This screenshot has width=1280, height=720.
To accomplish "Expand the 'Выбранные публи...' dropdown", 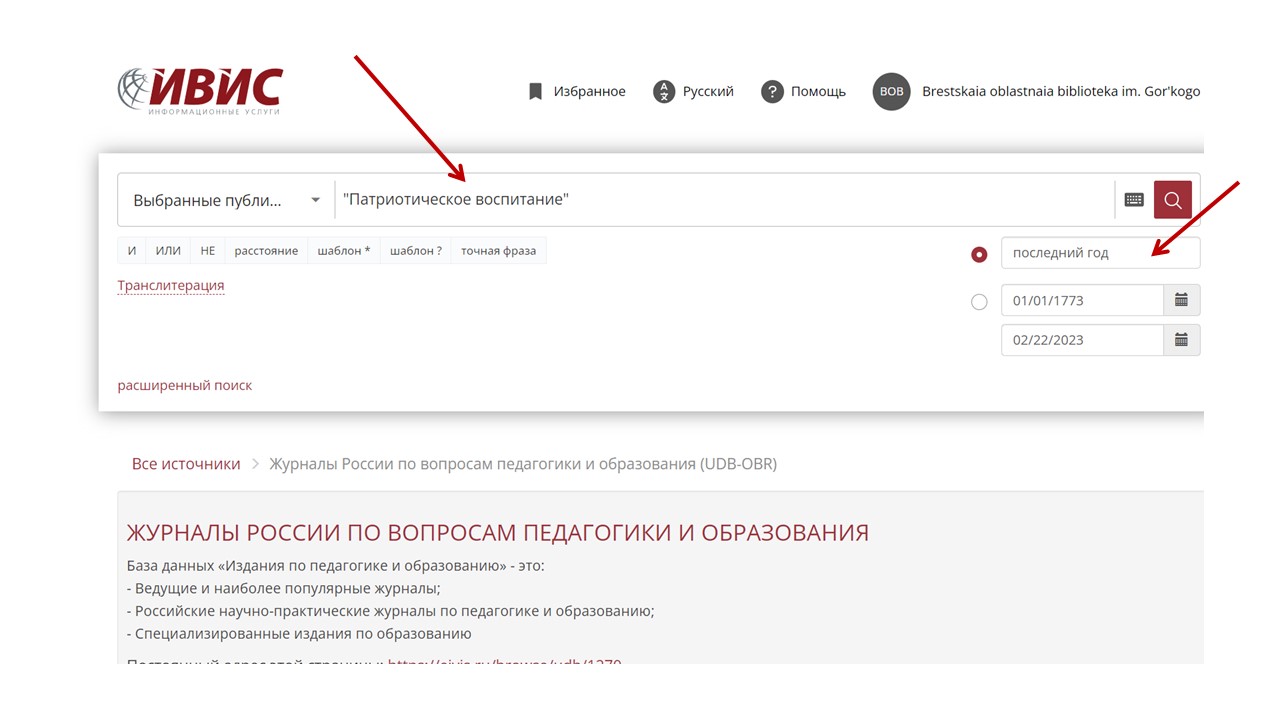I will [x=226, y=200].
